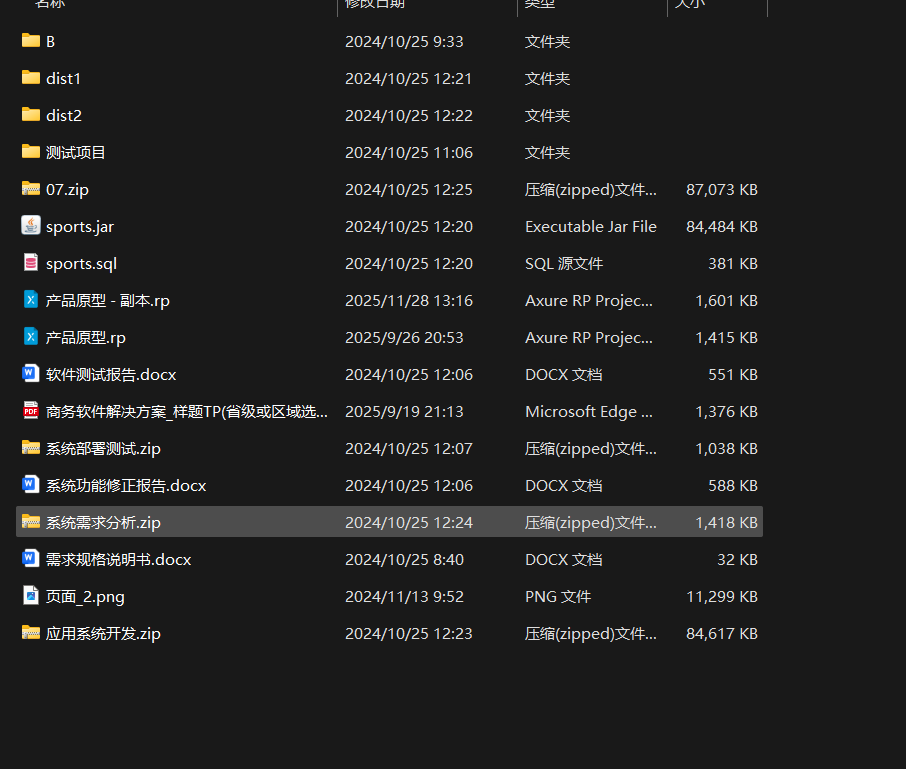
Task: Select the dist2 folder name
Action: (64, 115)
